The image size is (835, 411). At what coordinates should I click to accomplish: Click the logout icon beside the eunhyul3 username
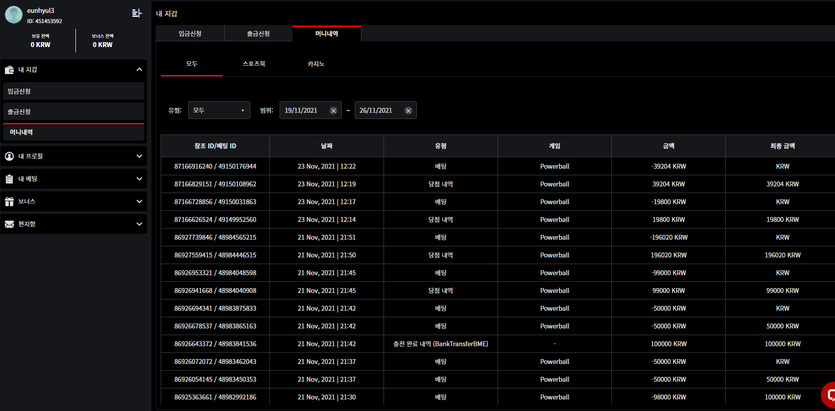coord(136,13)
